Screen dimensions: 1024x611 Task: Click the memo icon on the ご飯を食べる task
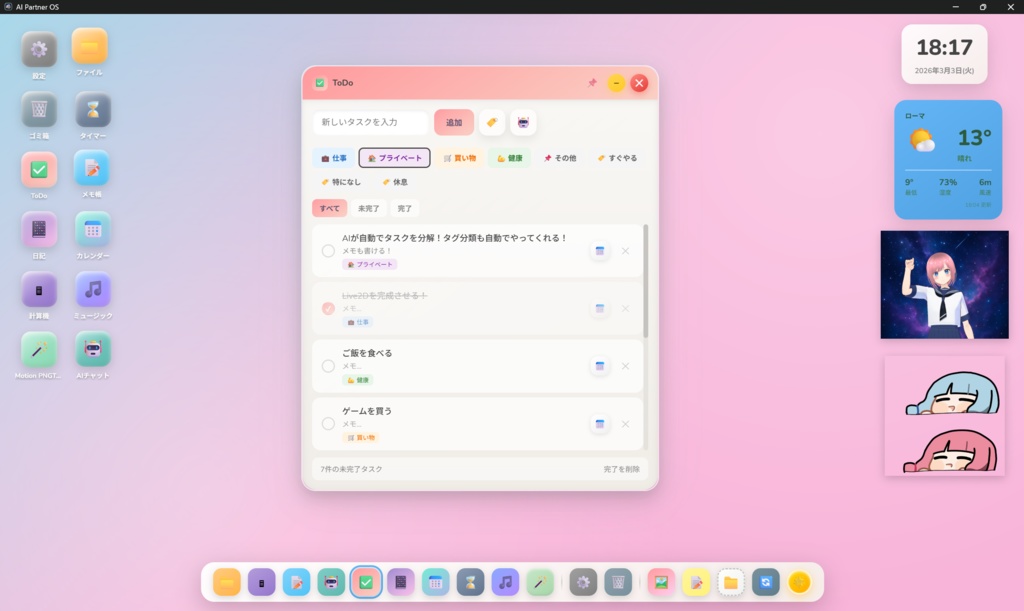pyautogui.click(x=599, y=366)
